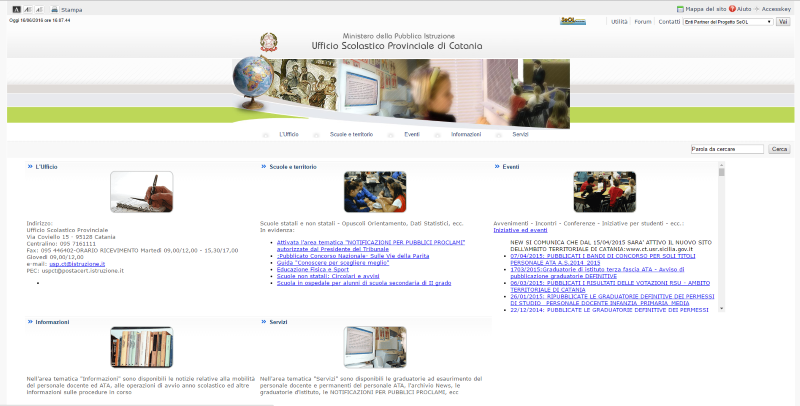Viewport: 800px width, 406px height.
Task: Click the Informazioni section heading
Action: pos(52,322)
